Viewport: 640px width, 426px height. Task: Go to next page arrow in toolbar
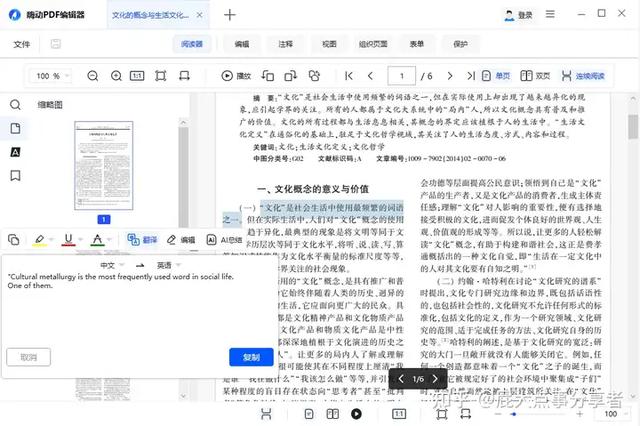pyautogui.click(x=449, y=76)
